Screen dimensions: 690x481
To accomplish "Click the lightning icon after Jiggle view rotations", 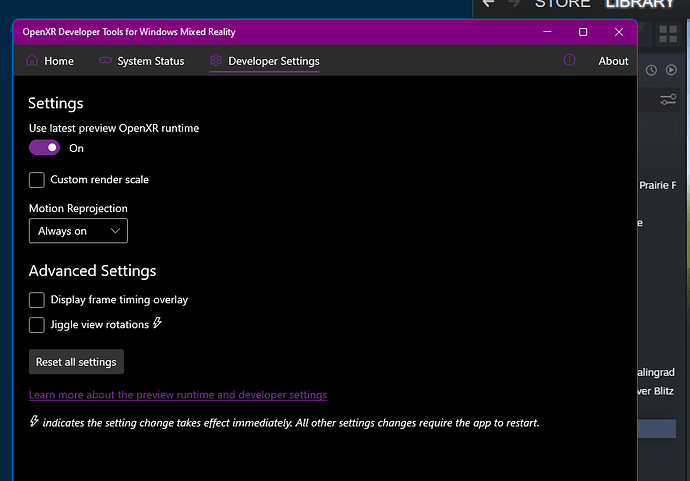I will click(158, 323).
